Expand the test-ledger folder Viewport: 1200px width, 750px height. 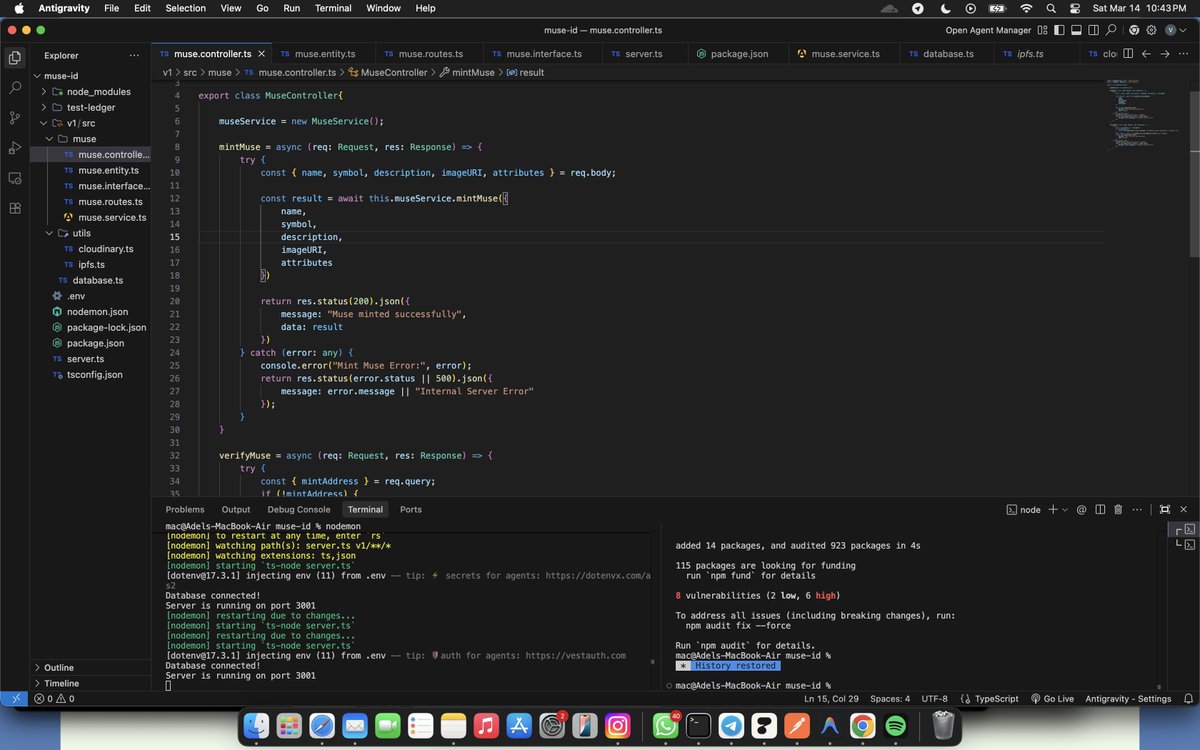[x=90, y=107]
